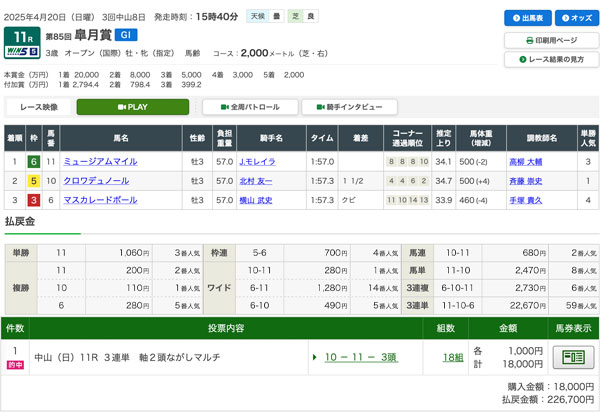View jockey J.モレイラ profile

point(256,161)
